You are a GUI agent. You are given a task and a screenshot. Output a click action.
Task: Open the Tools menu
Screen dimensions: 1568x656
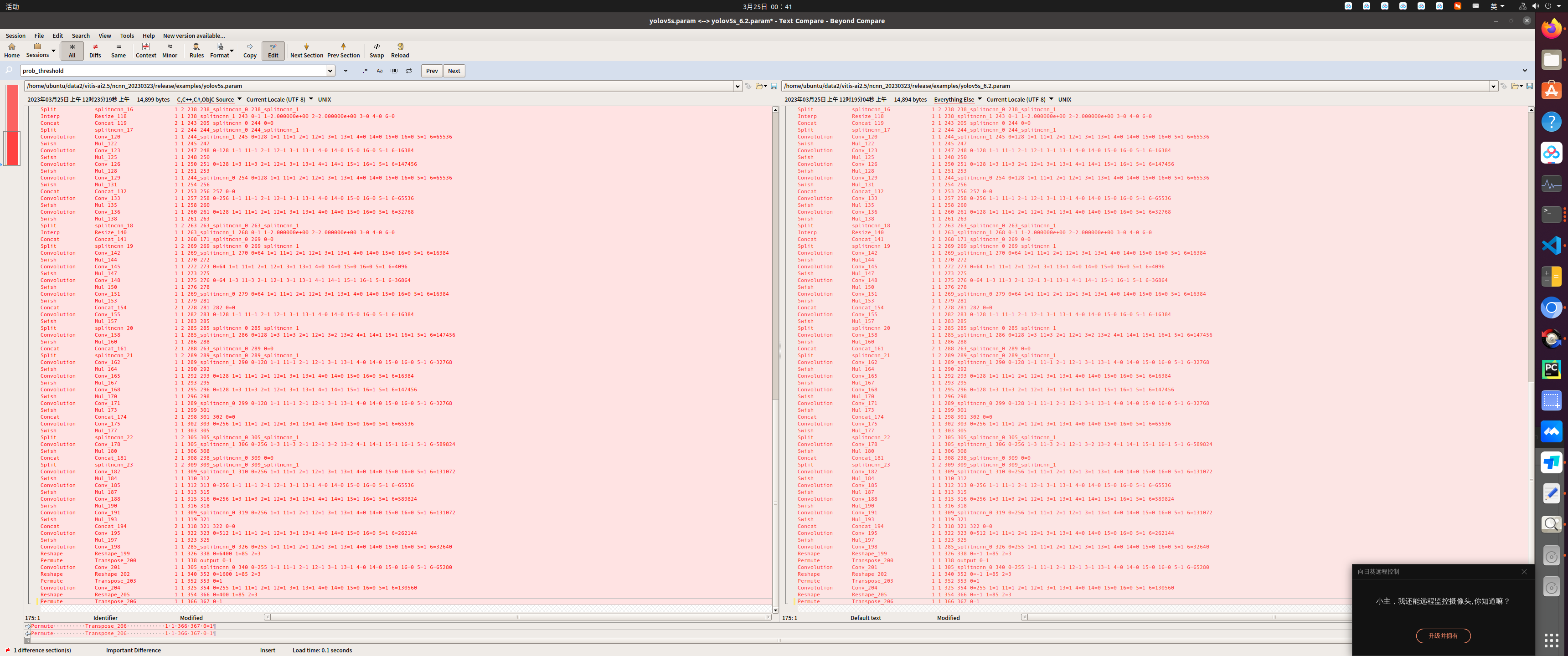pos(127,35)
